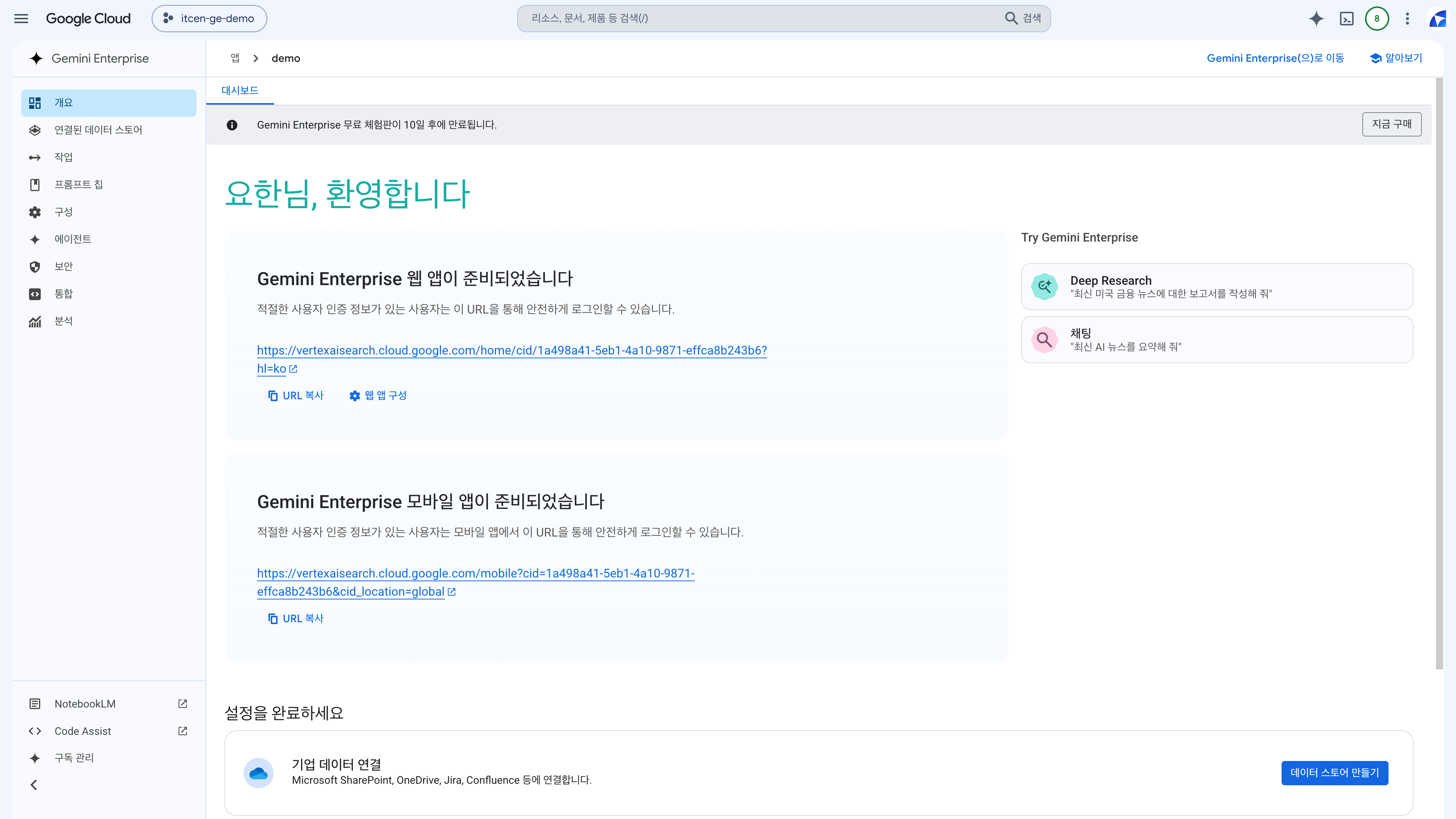Click the Code Assist external link icon
The image size is (1456, 819).
pyautogui.click(x=182, y=731)
